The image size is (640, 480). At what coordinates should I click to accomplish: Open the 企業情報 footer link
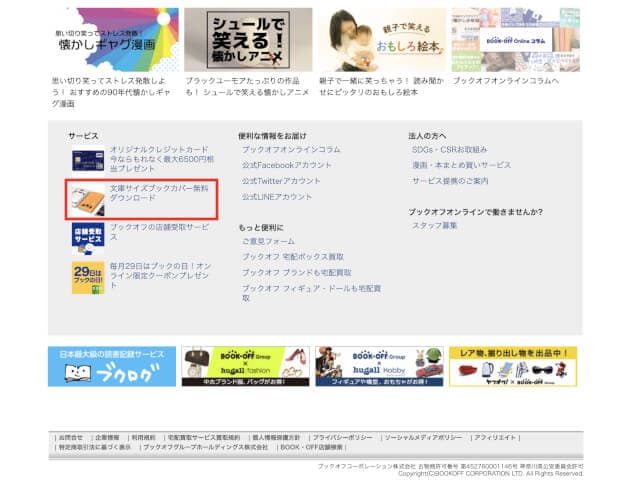[107, 438]
